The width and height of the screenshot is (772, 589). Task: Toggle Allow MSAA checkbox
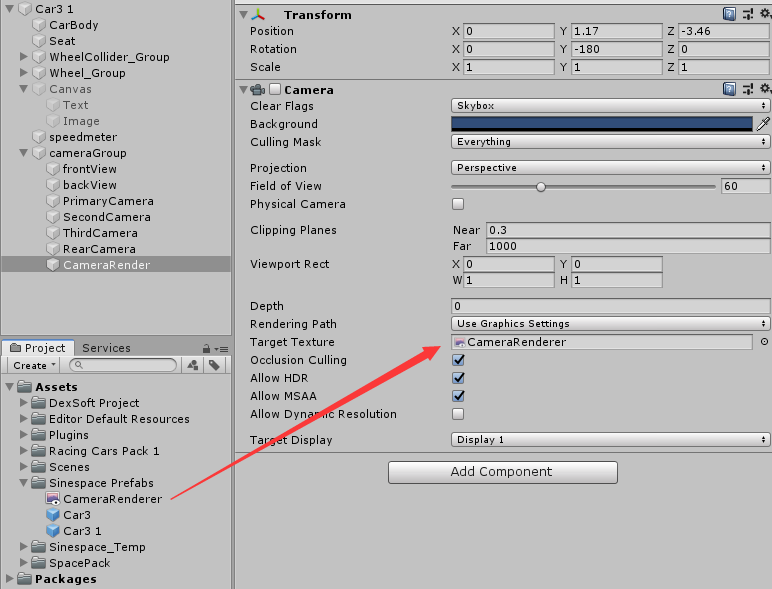[x=458, y=396]
